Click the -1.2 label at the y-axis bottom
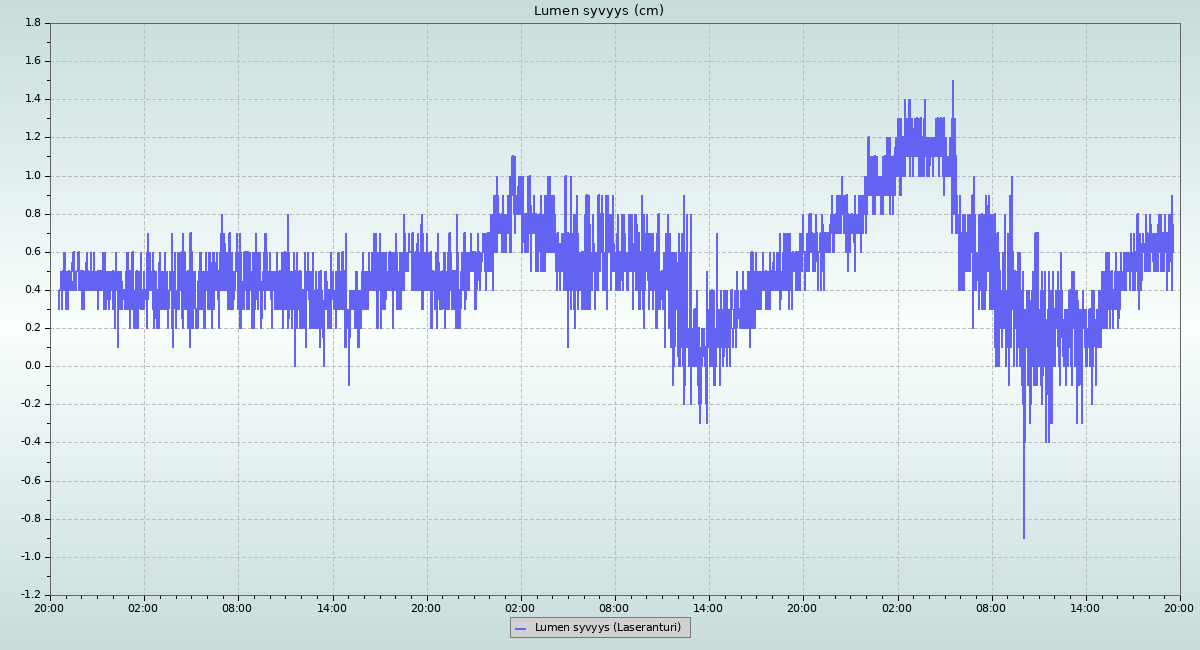 point(30,595)
